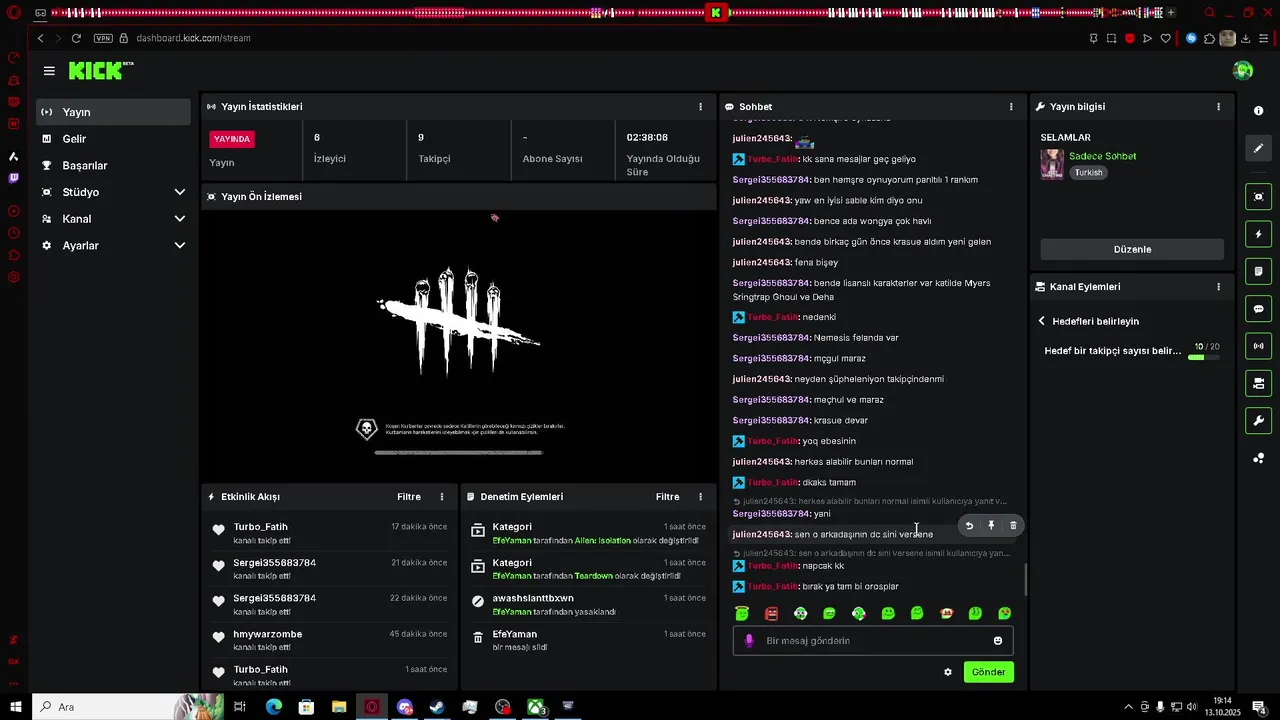Click the pencil edit icon in right toolbar
1280x720 pixels.
(x=1259, y=148)
